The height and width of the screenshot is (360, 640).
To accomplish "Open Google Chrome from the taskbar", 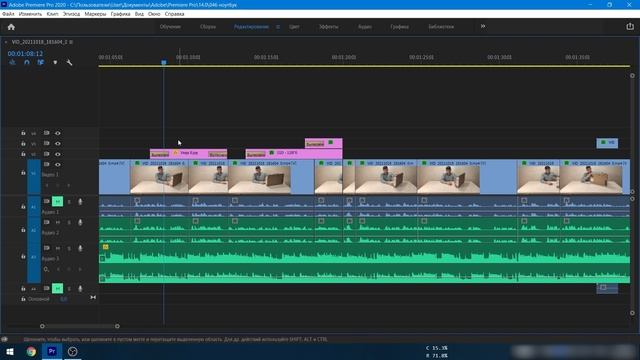I will click(x=31, y=351).
